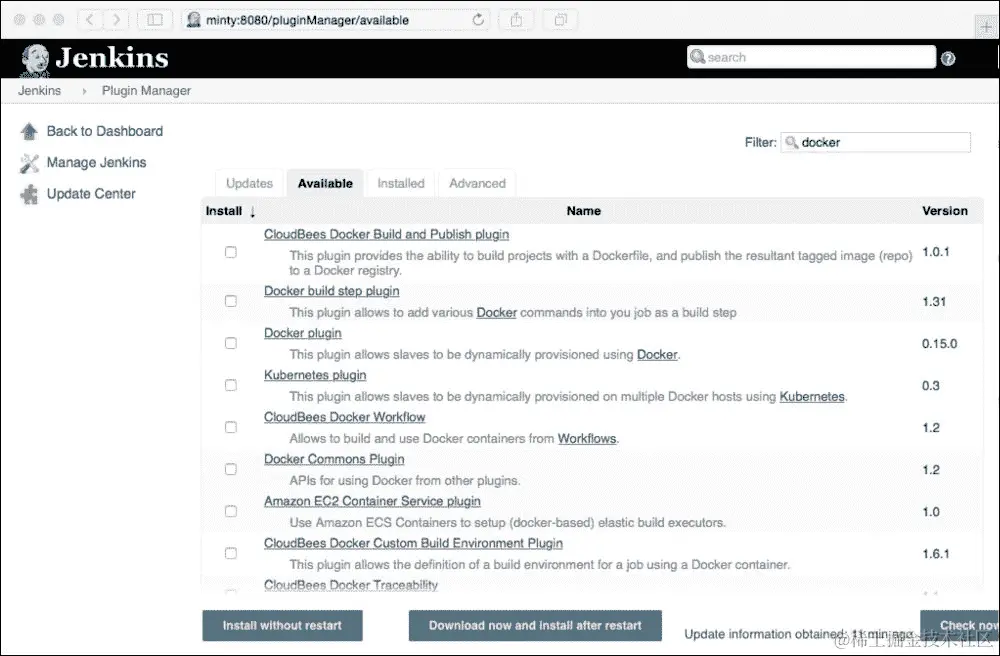Check CloudBees Docker Build and Publish checkbox

[x=231, y=252]
